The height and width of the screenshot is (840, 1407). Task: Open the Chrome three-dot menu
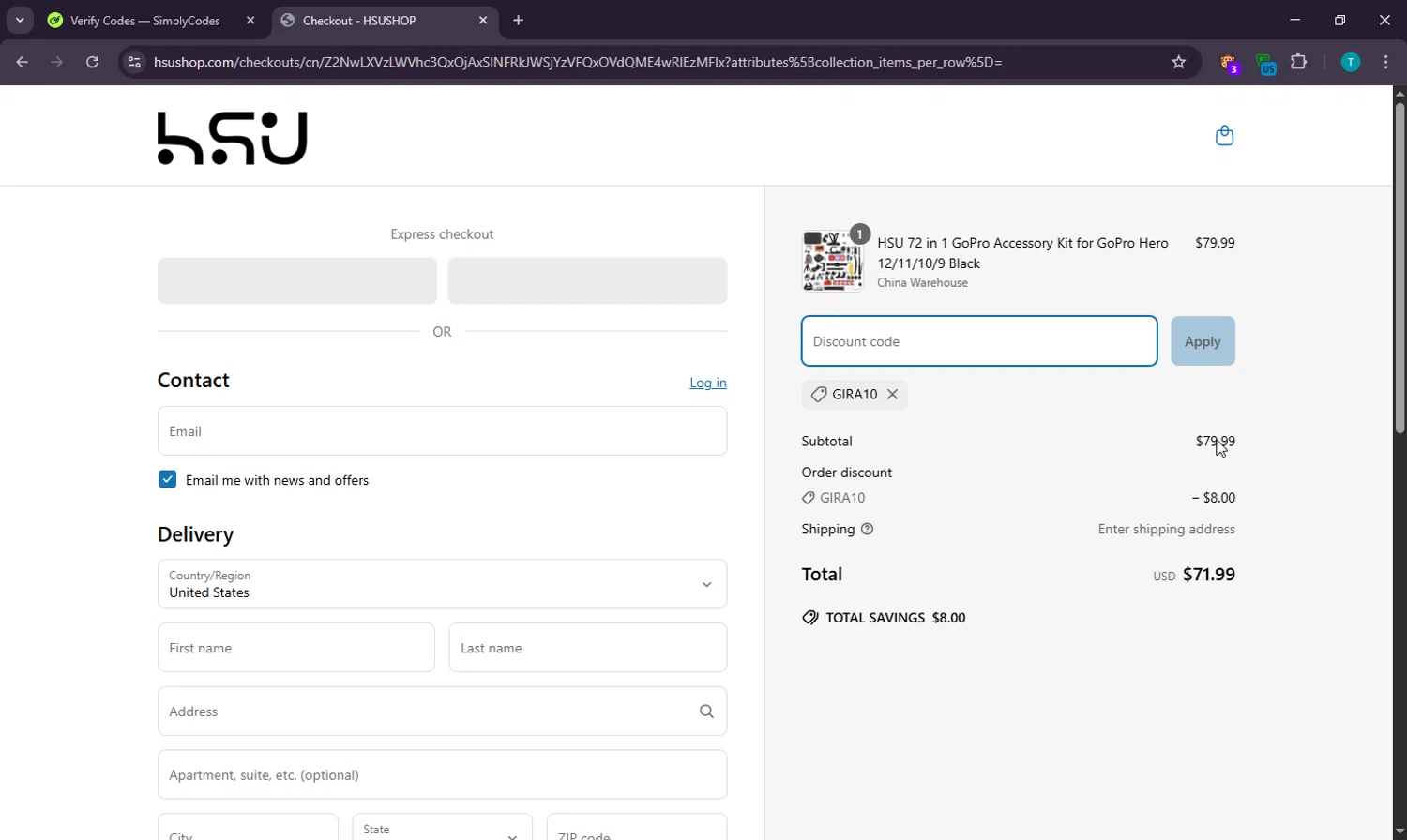pos(1386,62)
